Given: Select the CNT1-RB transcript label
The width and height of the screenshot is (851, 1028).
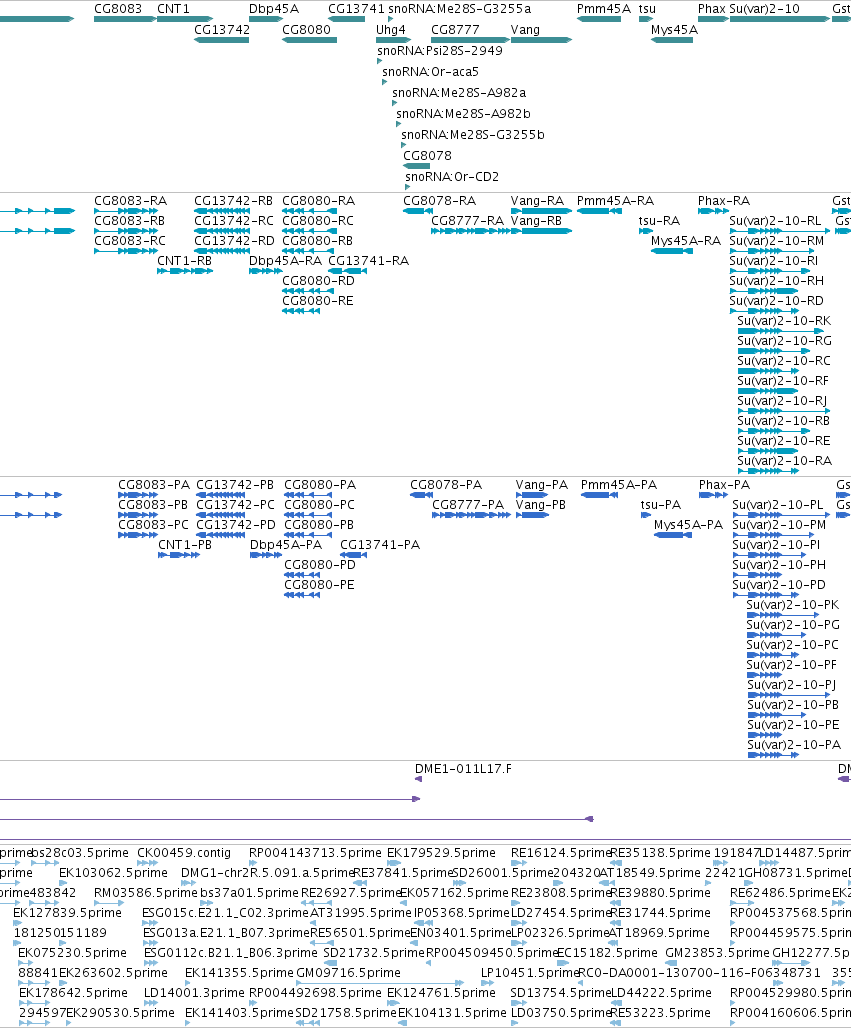Looking at the screenshot, I should 184,261.
